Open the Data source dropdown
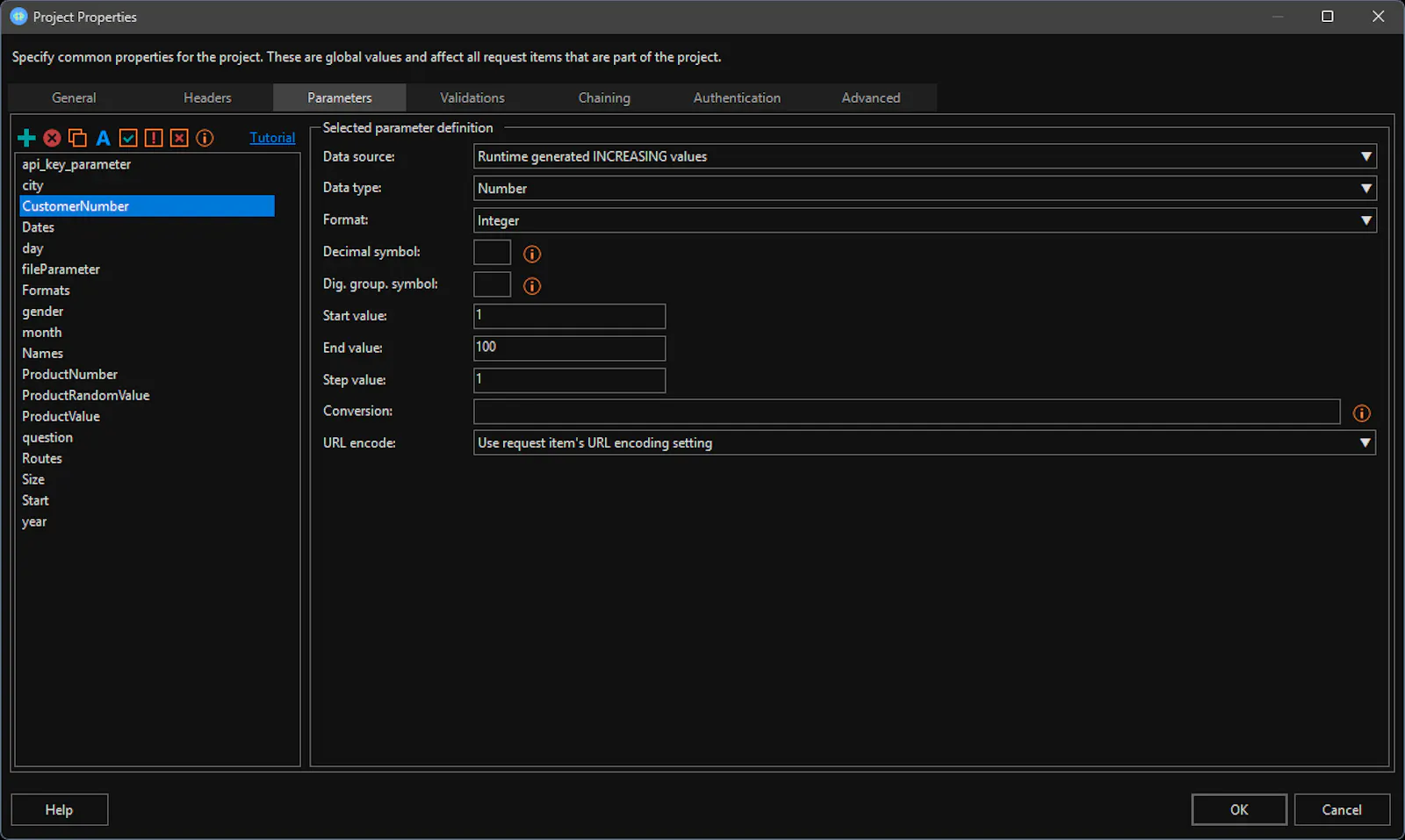This screenshot has height=840, width=1405. (925, 156)
